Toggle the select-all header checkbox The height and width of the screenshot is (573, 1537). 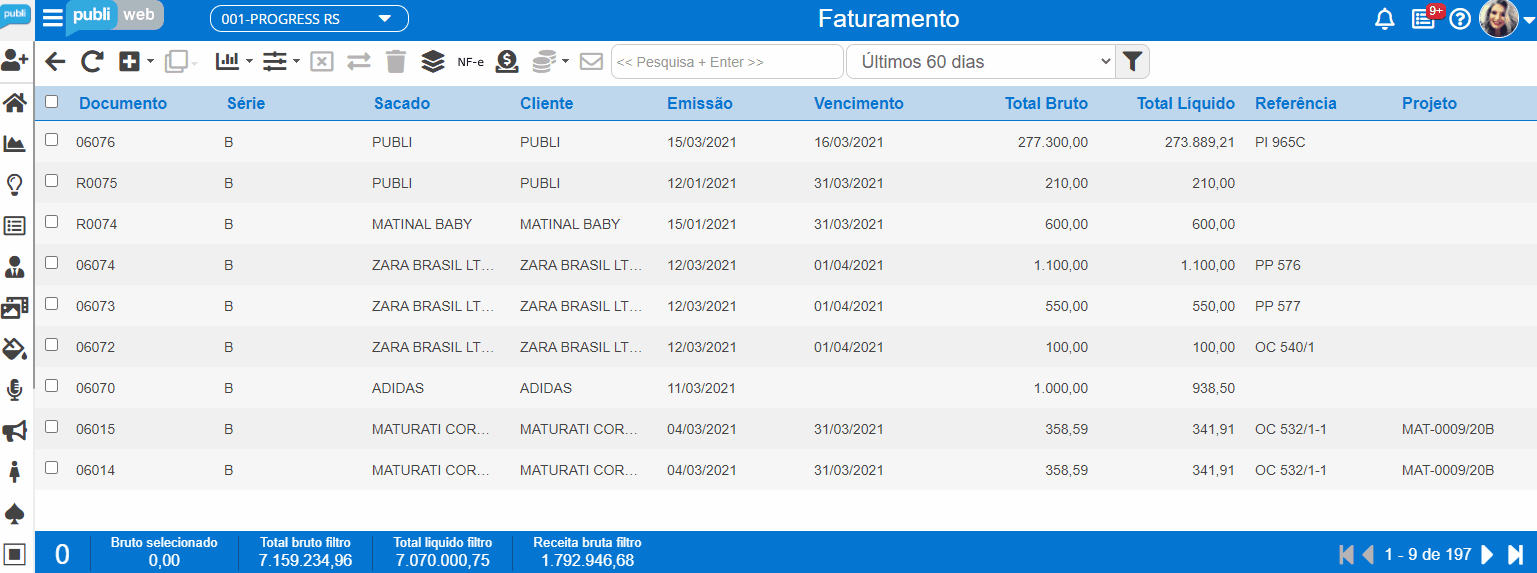point(52,101)
